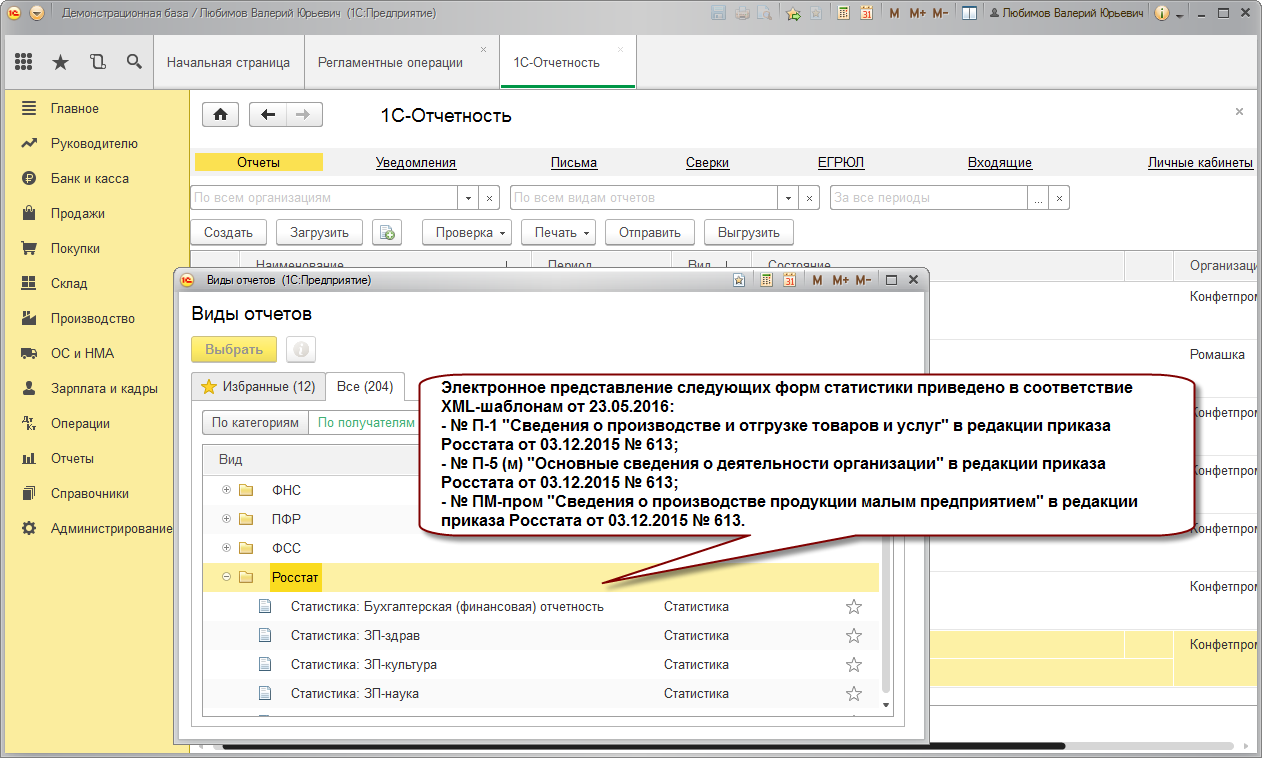The image size is (1262, 758).
Task: Open the Favorites star icon
Action: point(60,62)
